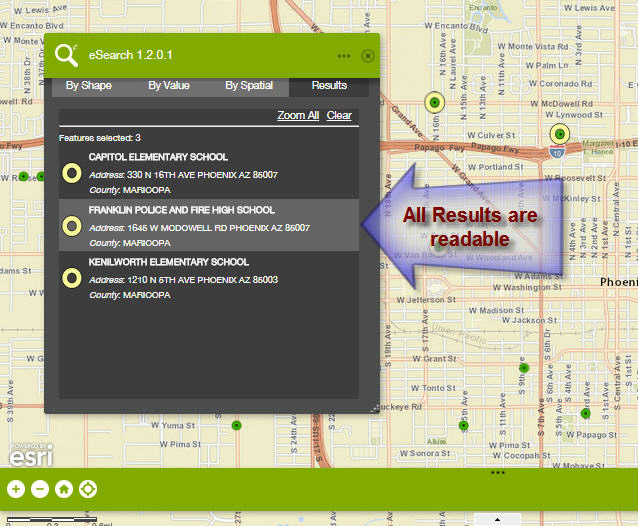Zoom out with the minus button

click(40, 489)
